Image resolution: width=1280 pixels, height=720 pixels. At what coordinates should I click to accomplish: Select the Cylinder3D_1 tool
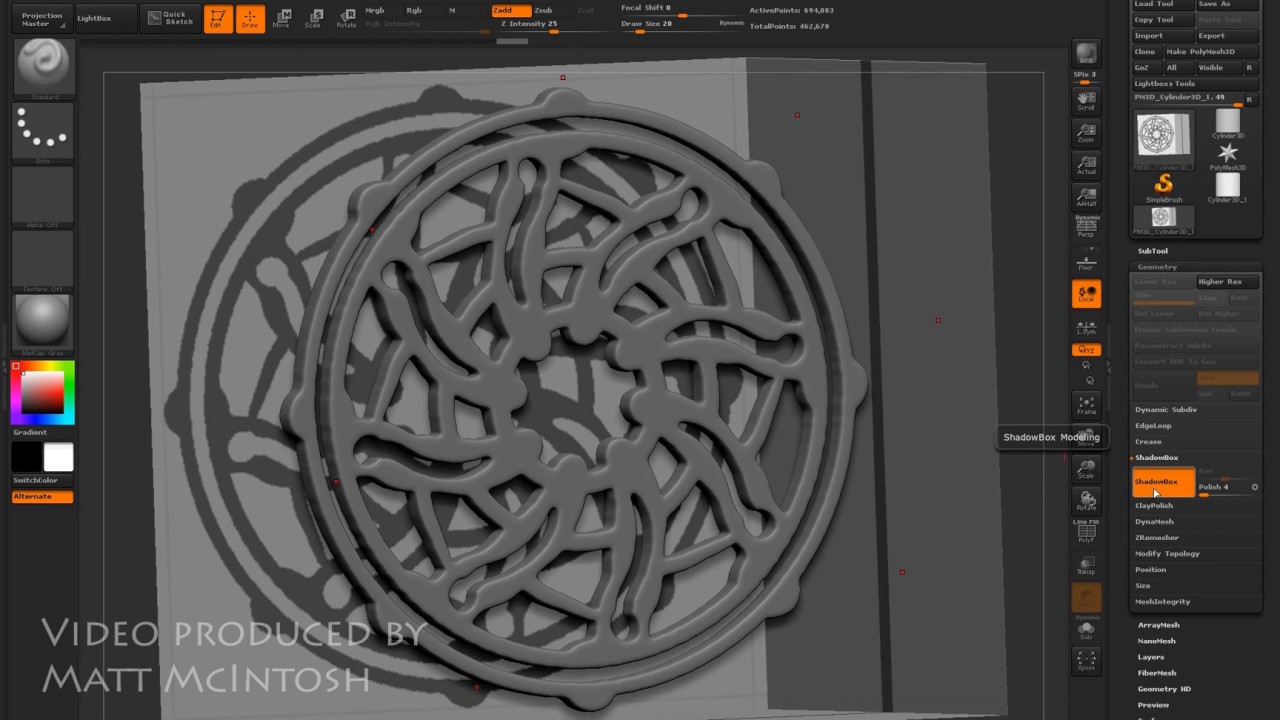click(x=1227, y=187)
